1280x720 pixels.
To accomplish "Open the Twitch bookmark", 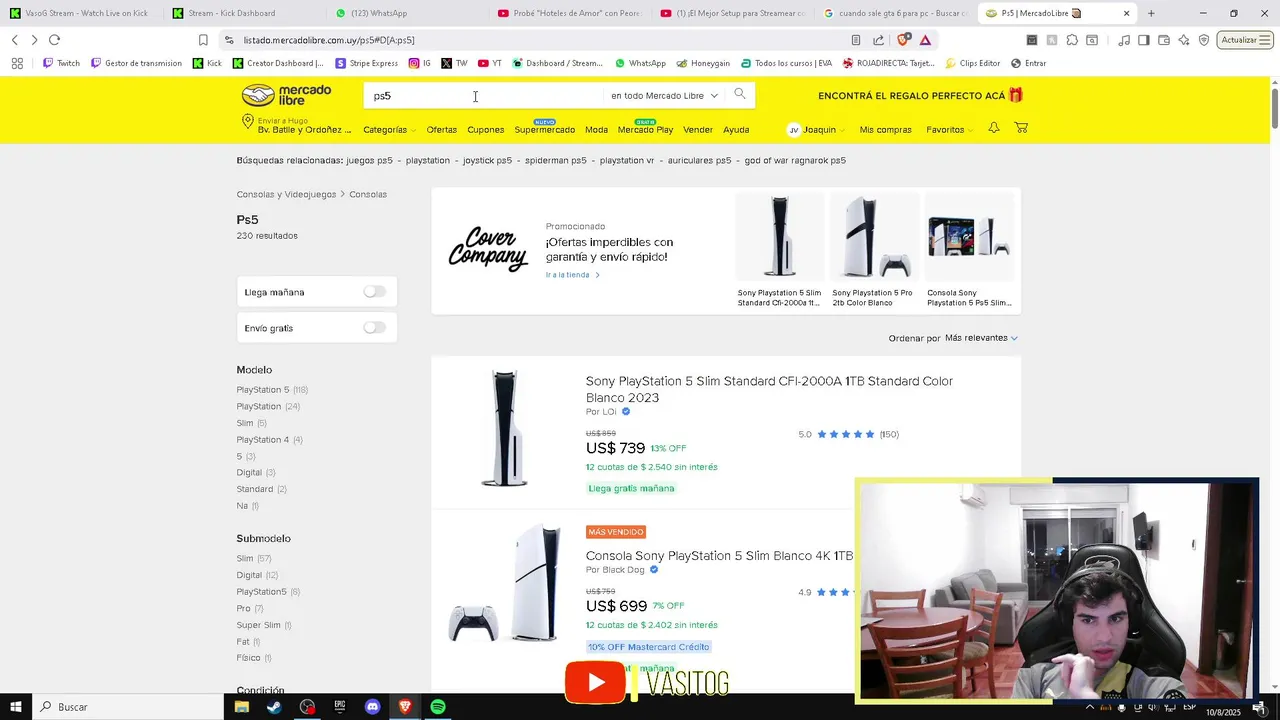I will point(61,63).
